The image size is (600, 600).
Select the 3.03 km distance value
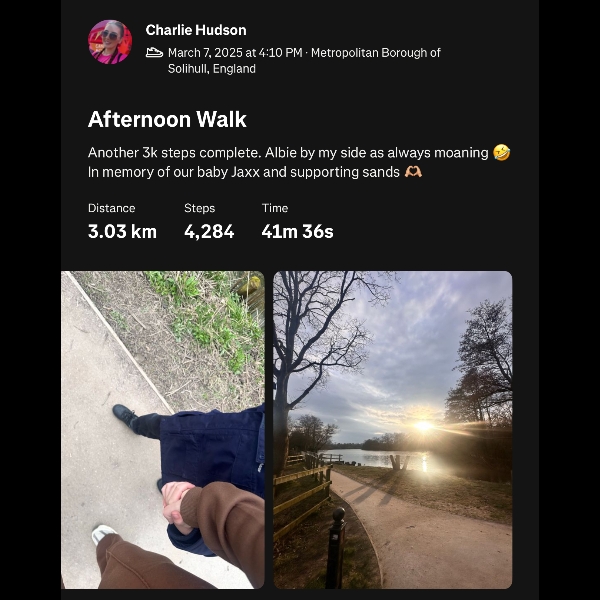pyautogui.click(x=122, y=232)
